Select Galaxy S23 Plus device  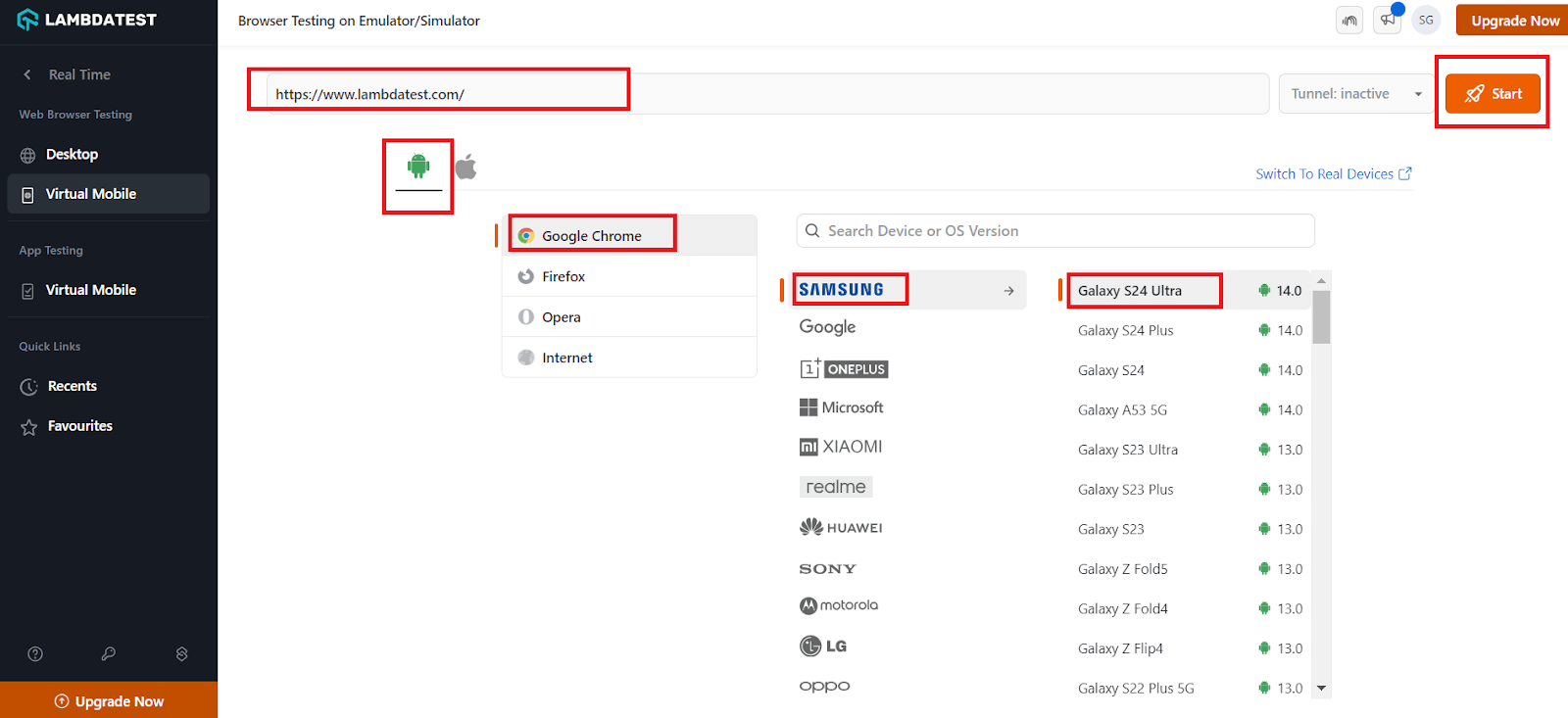click(x=1187, y=489)
